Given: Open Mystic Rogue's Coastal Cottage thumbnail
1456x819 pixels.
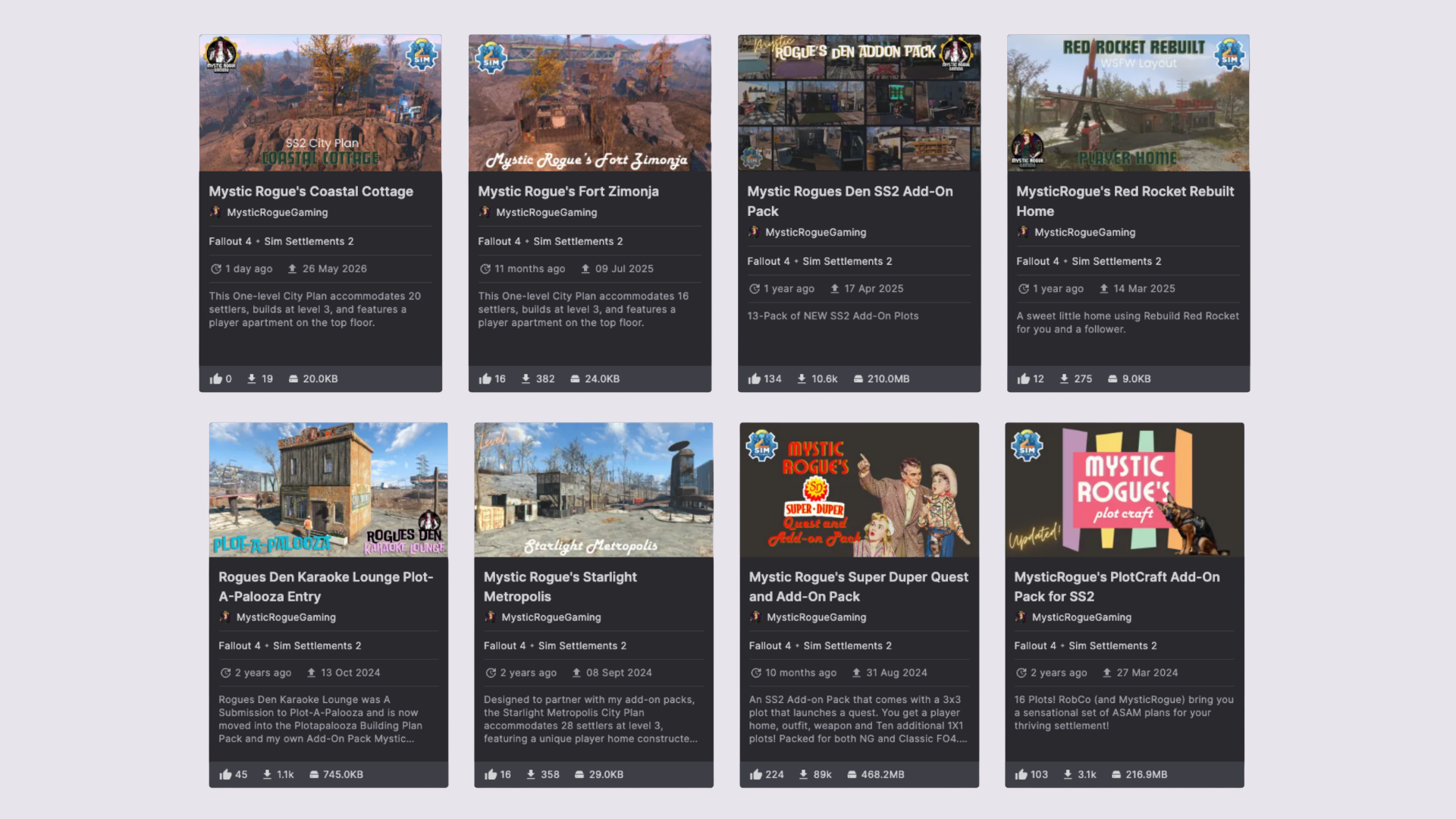Looking at the screenshot, I should click(320, 102).
